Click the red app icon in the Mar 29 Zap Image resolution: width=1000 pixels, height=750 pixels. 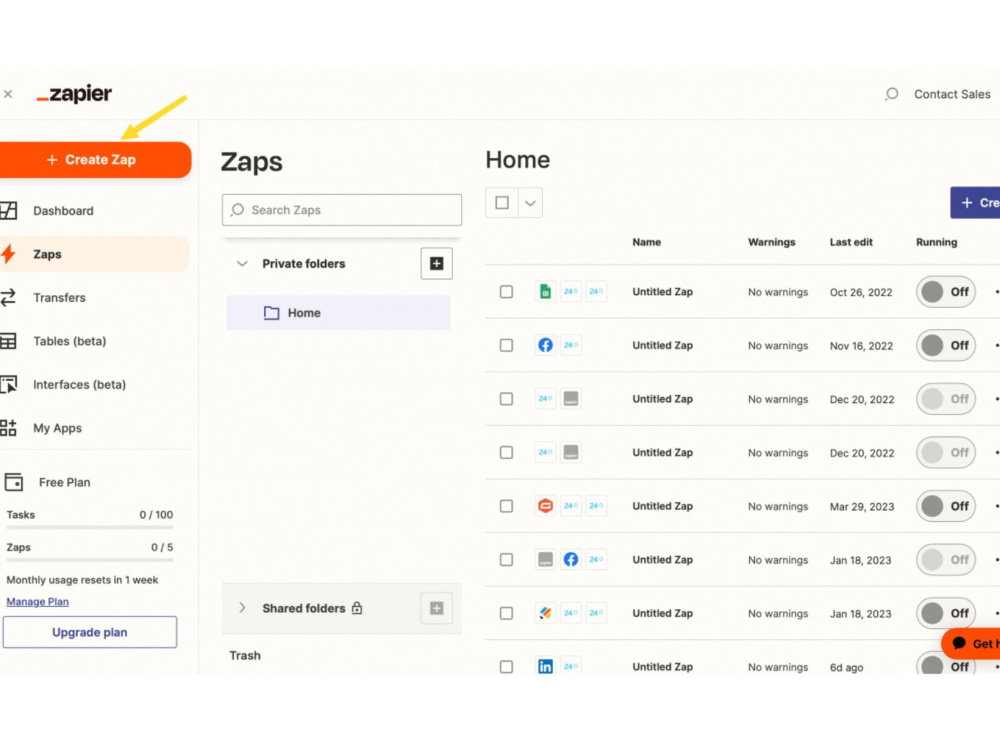[545, 506]
